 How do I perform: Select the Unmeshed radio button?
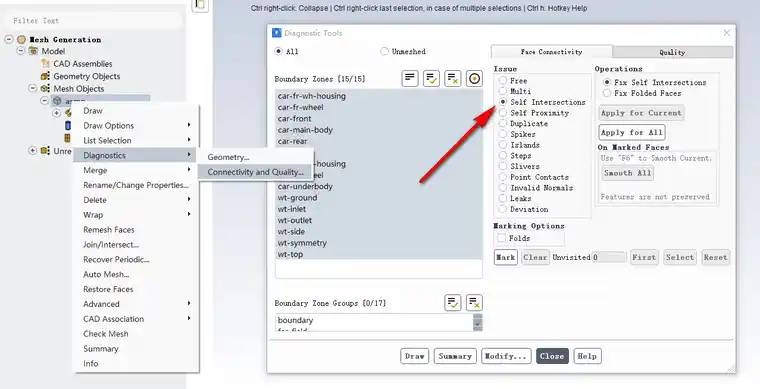pos(384,51)
